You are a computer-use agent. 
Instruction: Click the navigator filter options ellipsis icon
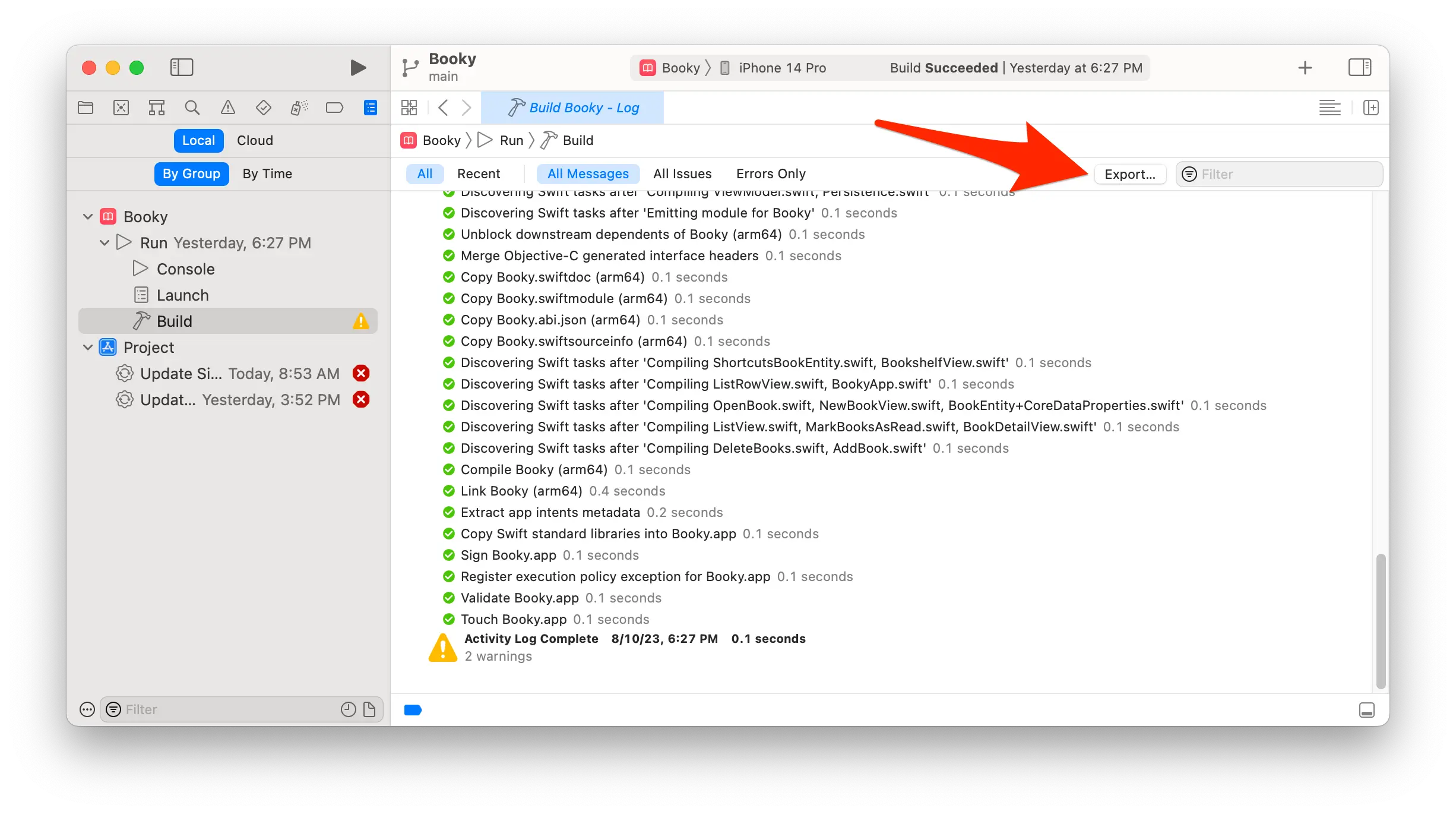click(87, 709)
